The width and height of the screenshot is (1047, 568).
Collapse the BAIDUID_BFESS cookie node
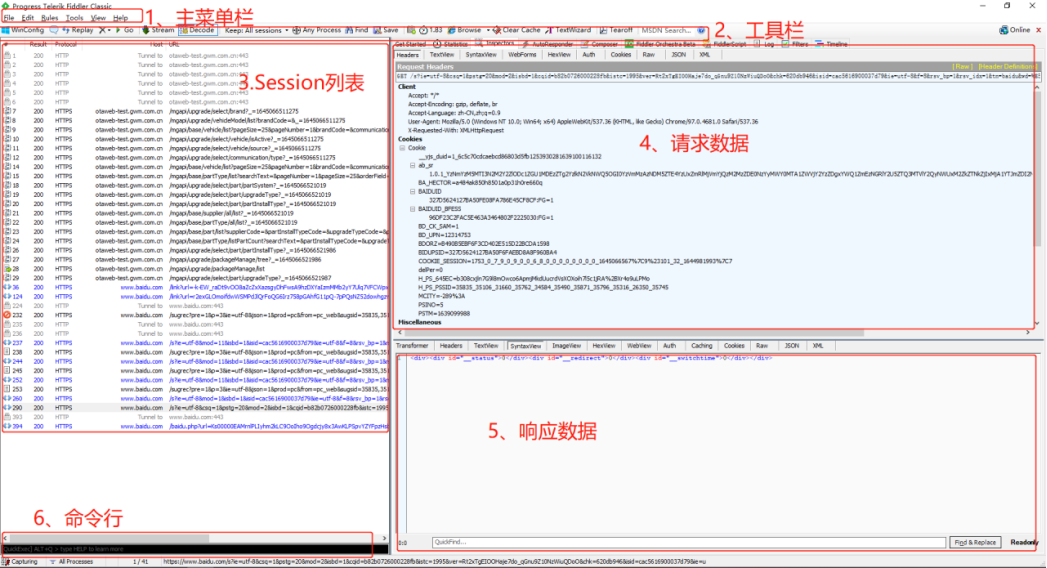[x=413, y=209]
